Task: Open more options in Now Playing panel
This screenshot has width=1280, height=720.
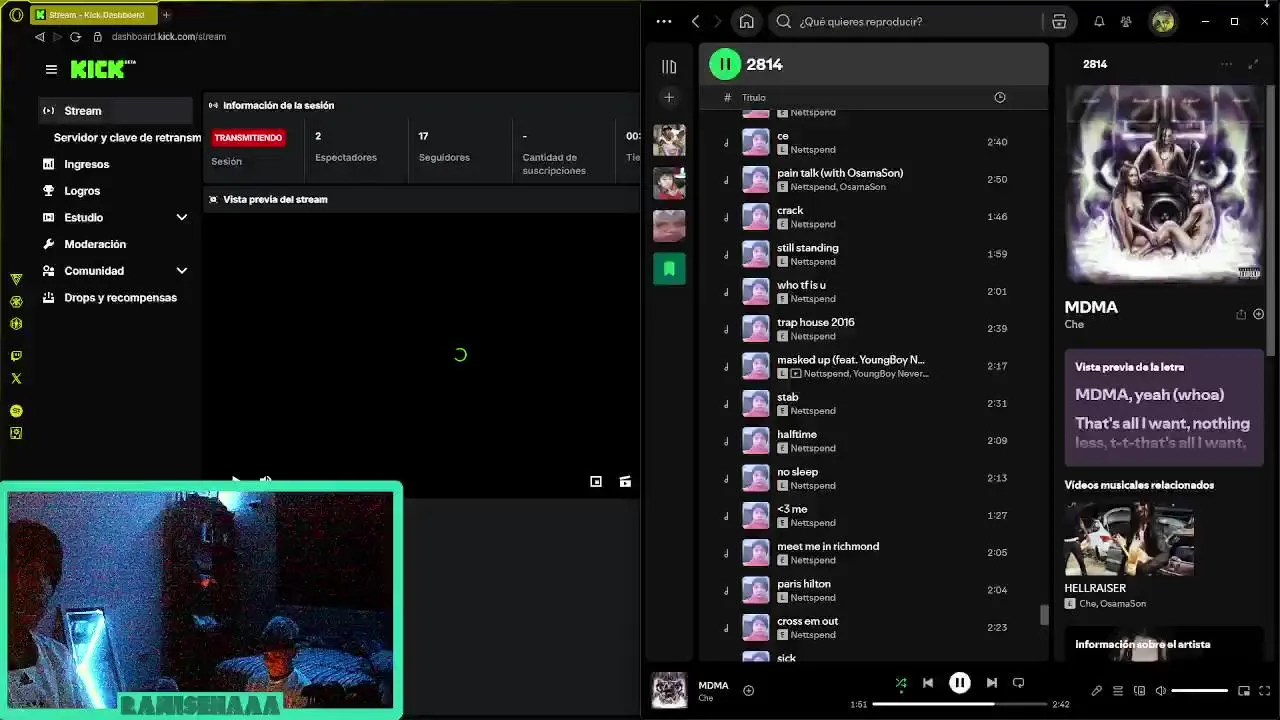Action: [x=1226, y=64]
